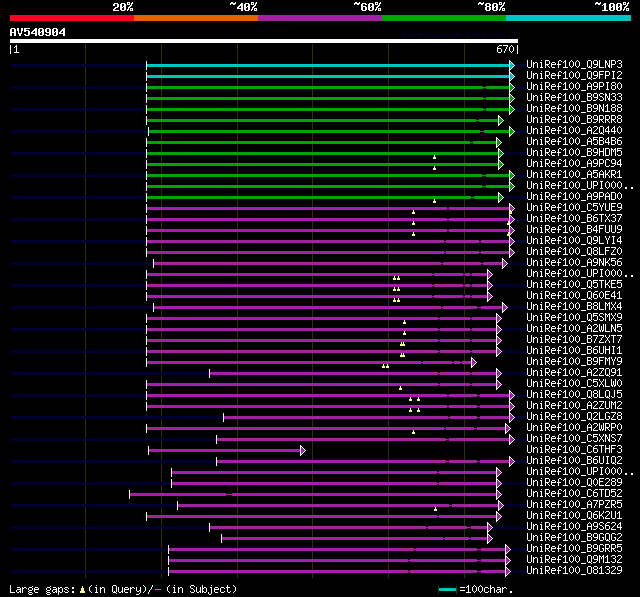
Task: Select the UniRef100_B6UIQ2 label
Action: click(574, 461)
